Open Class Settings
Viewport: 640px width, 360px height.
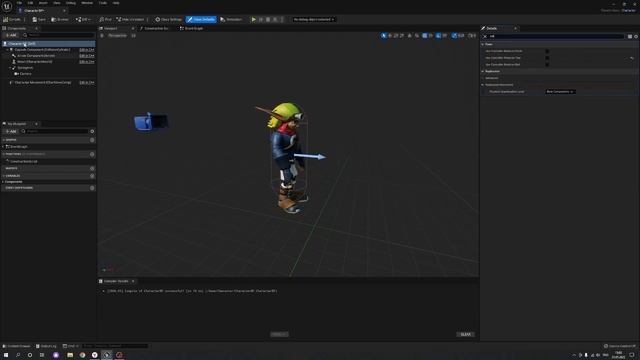tap(169, 19)
